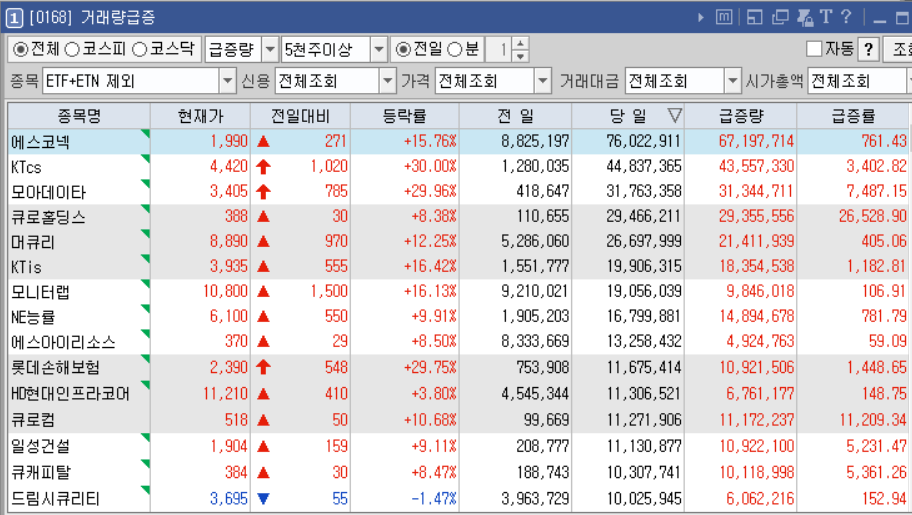
Task: Click 머큐리 surge volume 21,411,939
Action: pyautogui.click(x=756, y=241)
